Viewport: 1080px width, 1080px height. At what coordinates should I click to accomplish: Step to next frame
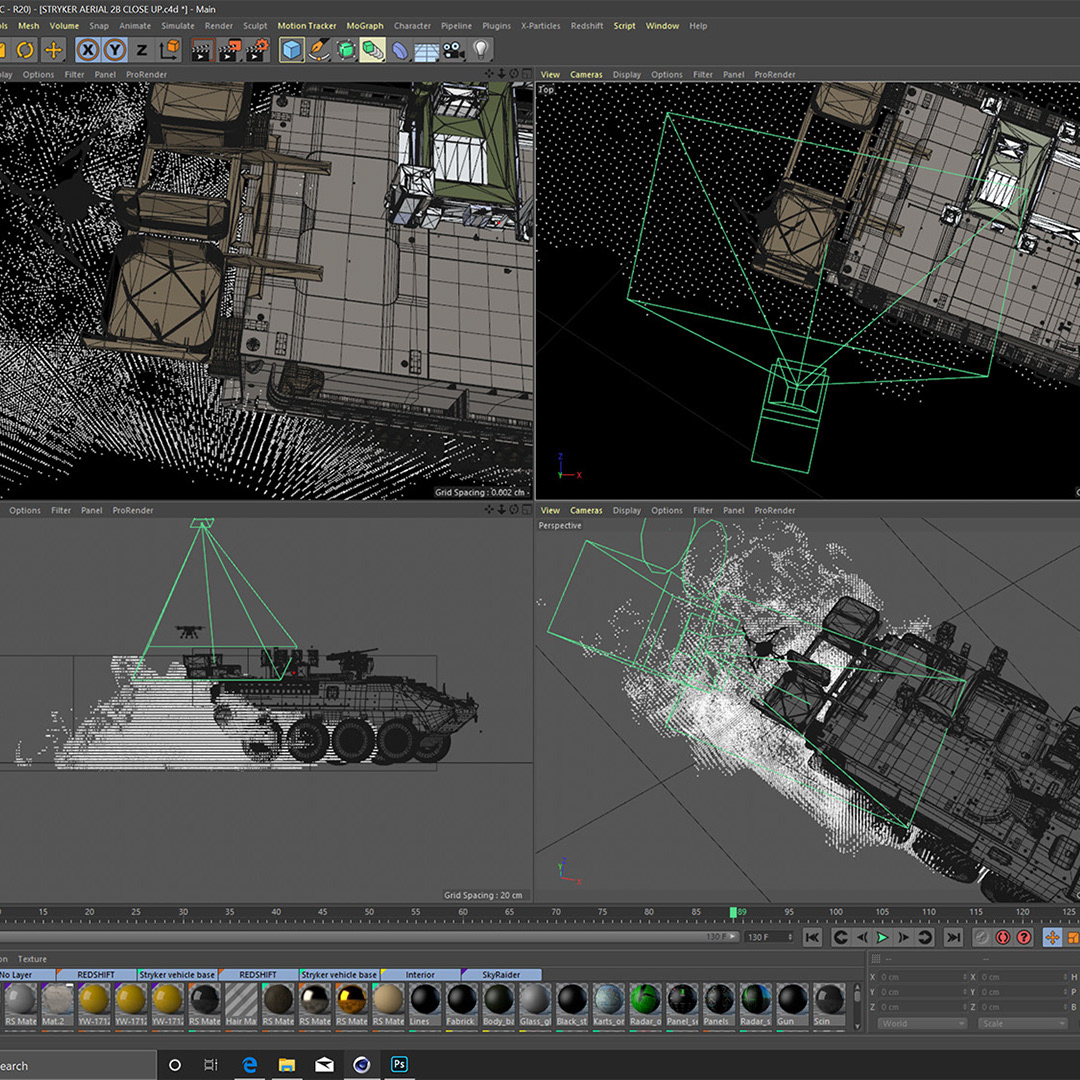(904, 937)
